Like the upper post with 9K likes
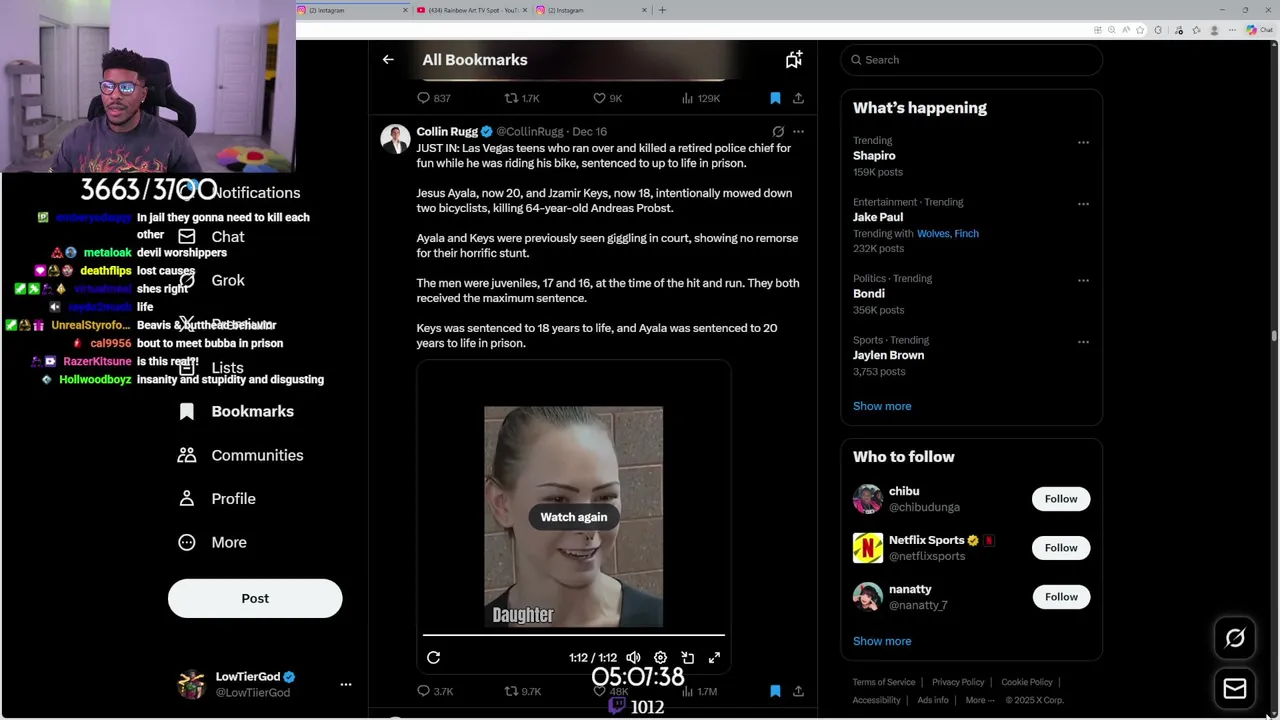Viewport: 1280px width, 720px height. pos(608,98)
